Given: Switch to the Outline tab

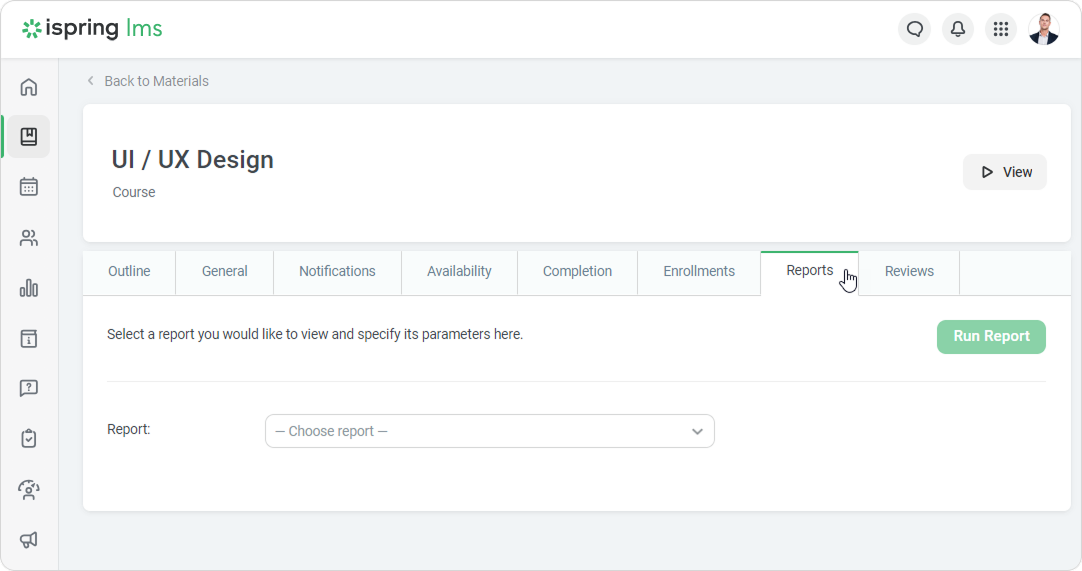Looking at the screenshot, I should [x=129, y=272].
